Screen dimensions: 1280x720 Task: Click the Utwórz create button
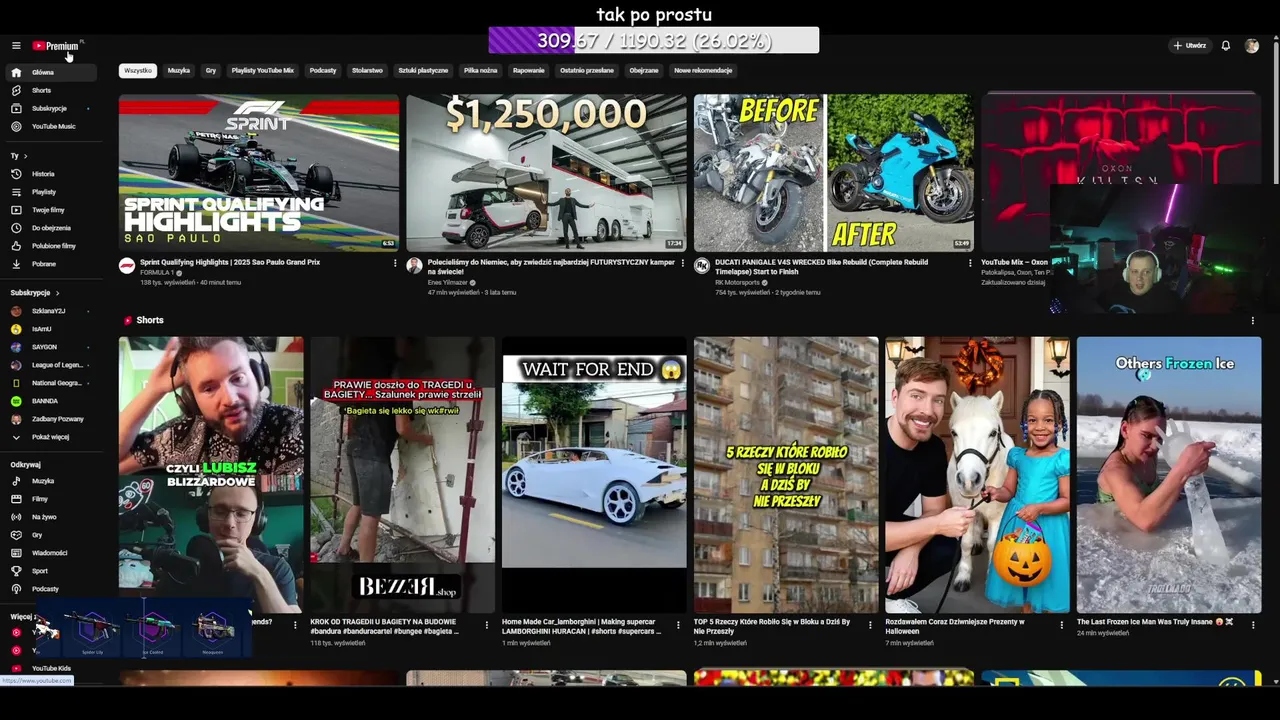1190,46
